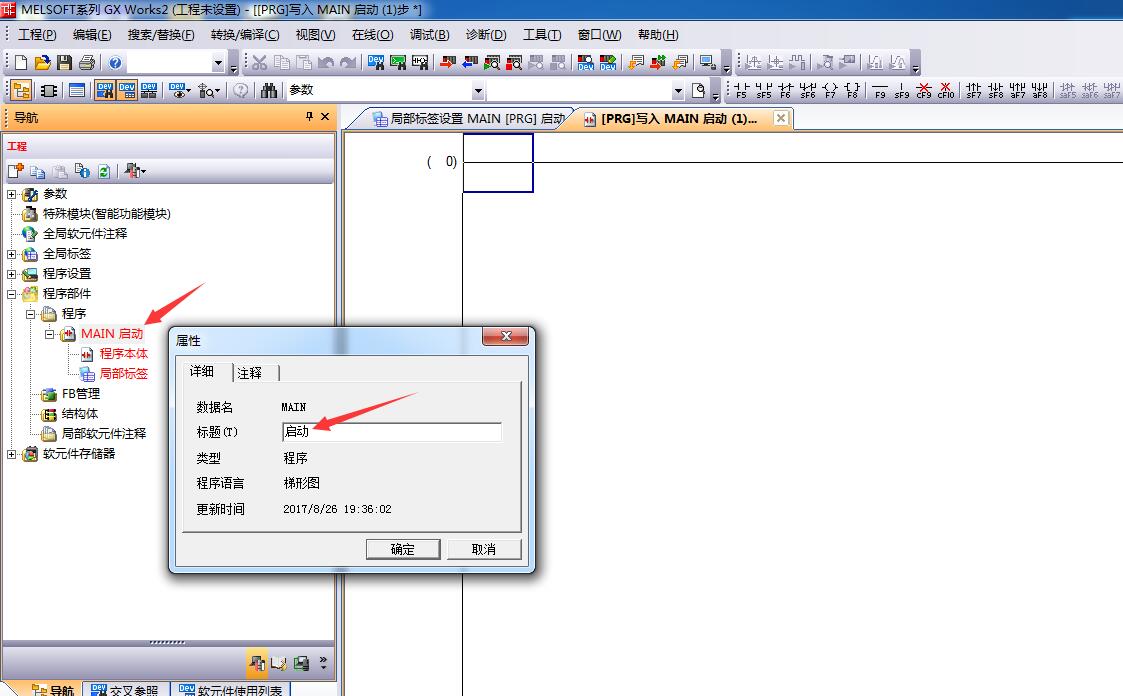Click the 取消 button
Screen dimensions: 1123x696
click(484, 549)
